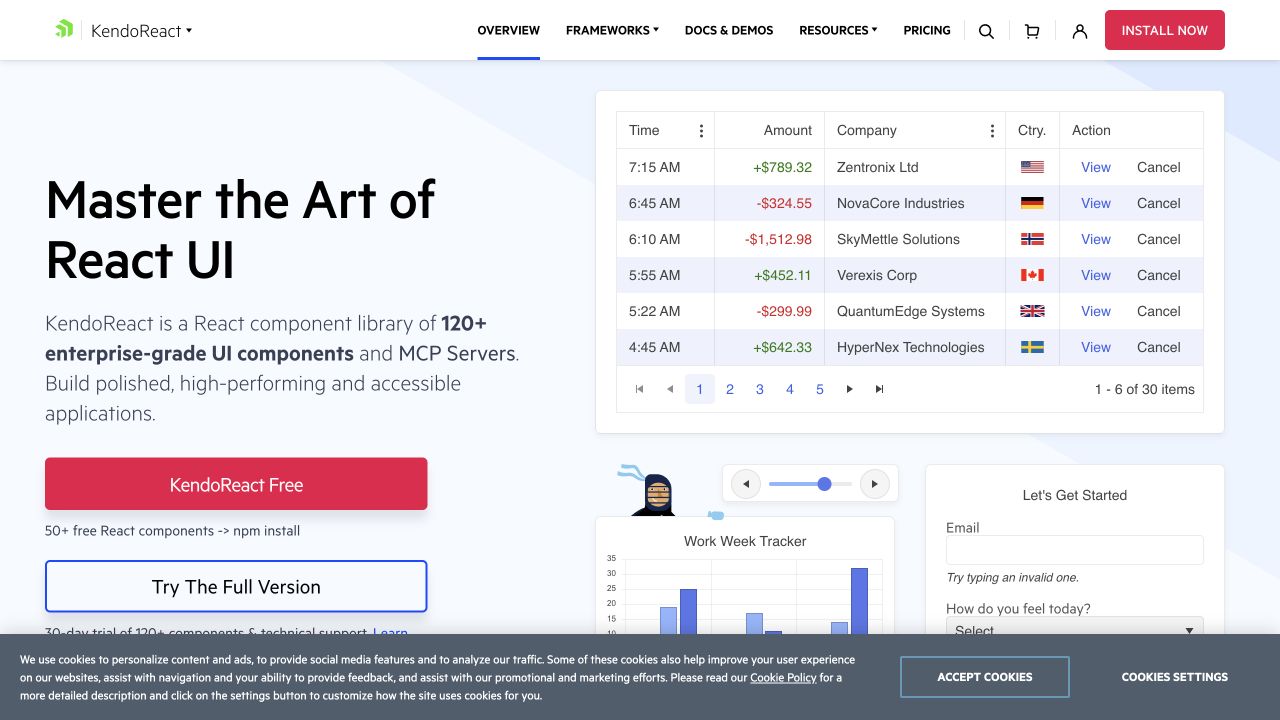View the QuantumEdge Systems transaction
This screenshot has width=1280, height=720.
click(x=1096, y=311)
